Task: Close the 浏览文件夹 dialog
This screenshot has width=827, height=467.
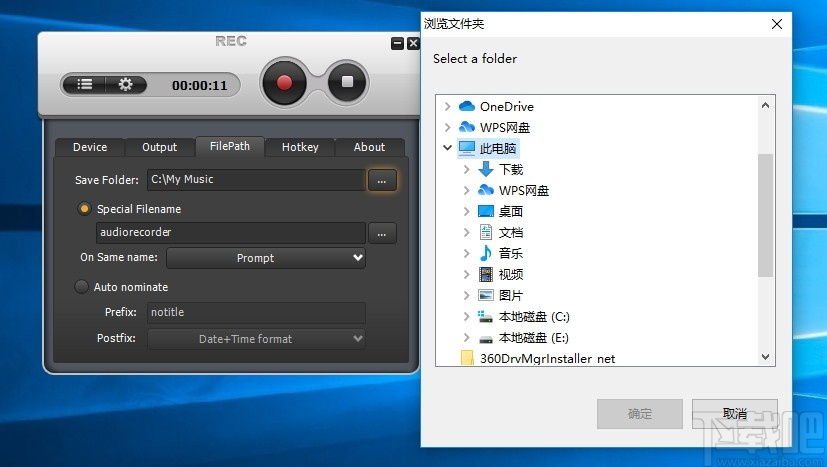Action: (777, 24)
